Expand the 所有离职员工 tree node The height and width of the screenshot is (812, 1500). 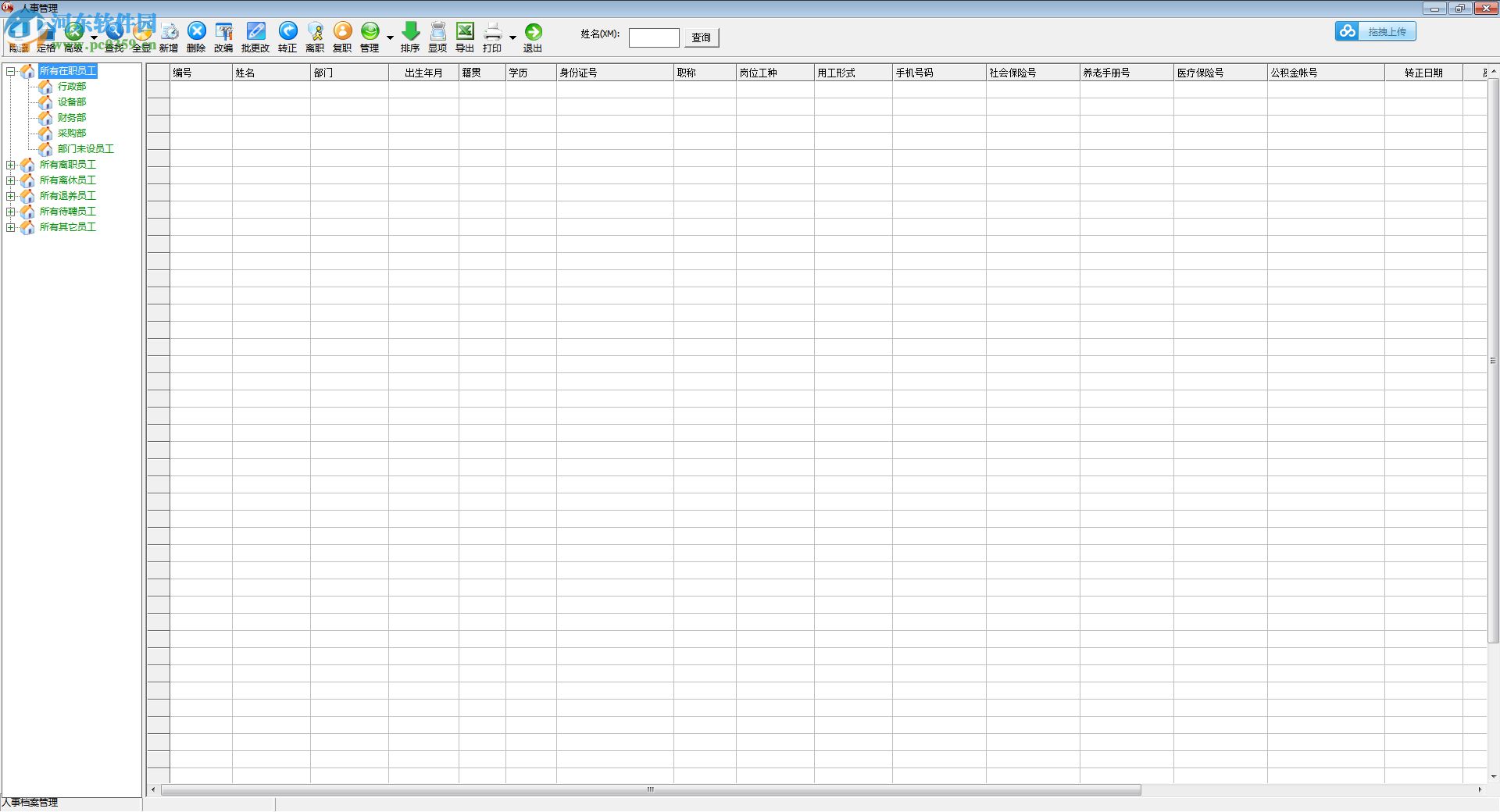click(x=11, y=165)
